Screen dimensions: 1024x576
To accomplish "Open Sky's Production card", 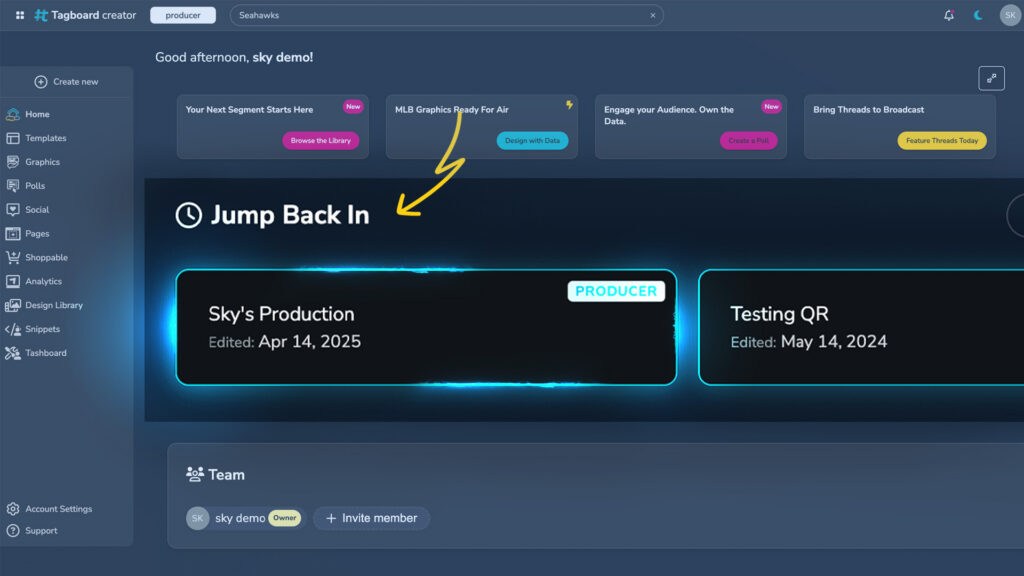I will [x=426, y=327].
